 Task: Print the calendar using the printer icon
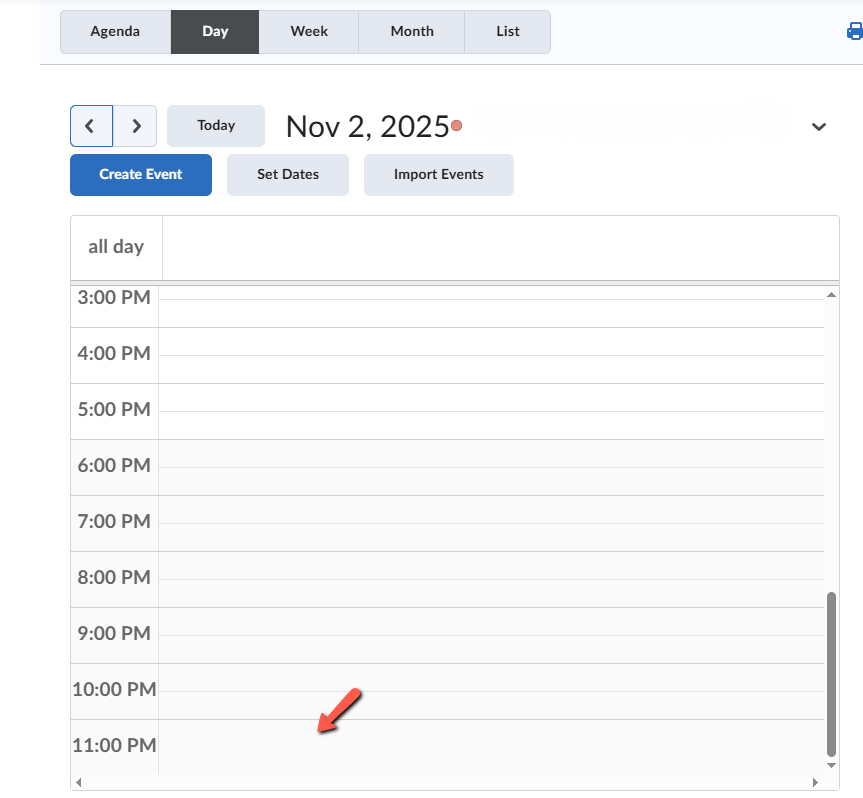coord(853,31)
